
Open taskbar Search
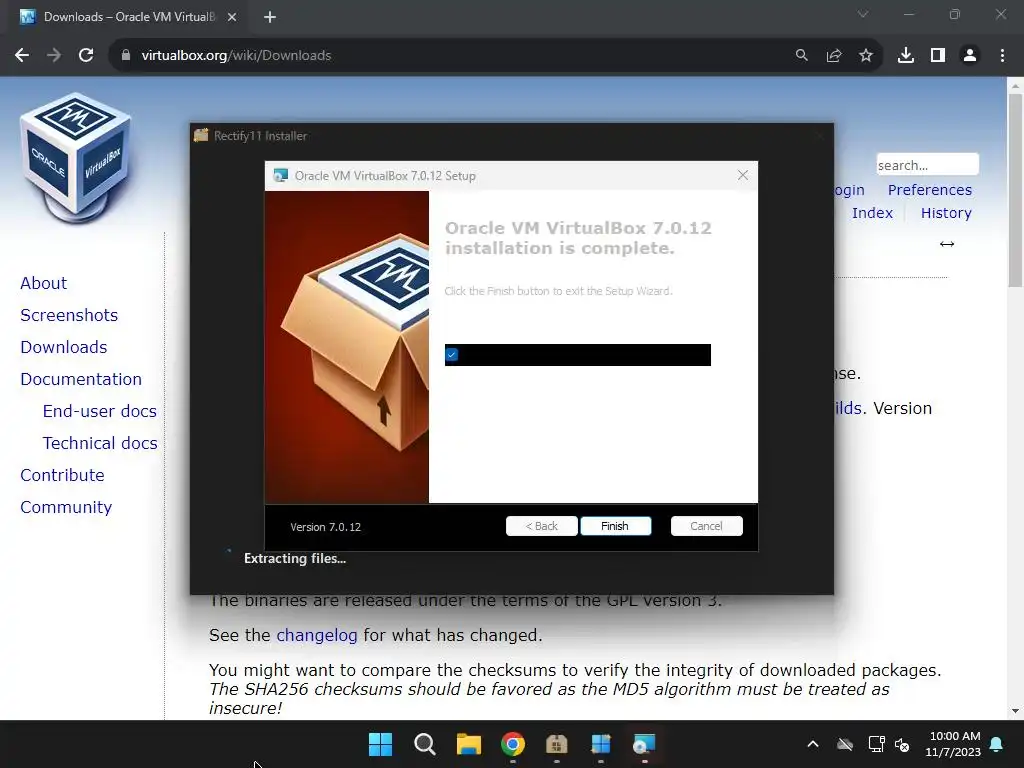coord(424,744)
